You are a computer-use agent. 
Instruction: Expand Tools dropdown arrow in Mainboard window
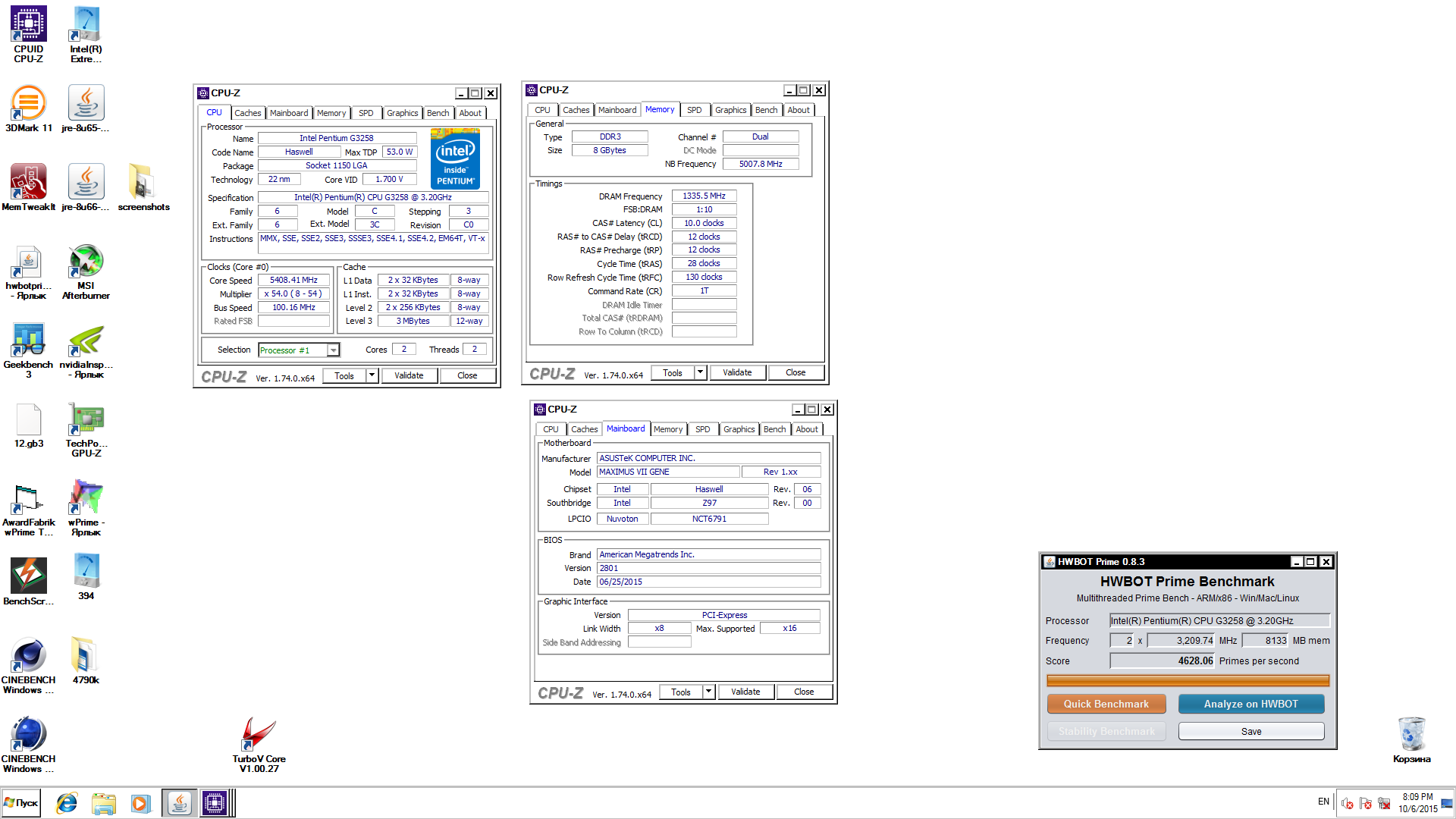point(708,692)
